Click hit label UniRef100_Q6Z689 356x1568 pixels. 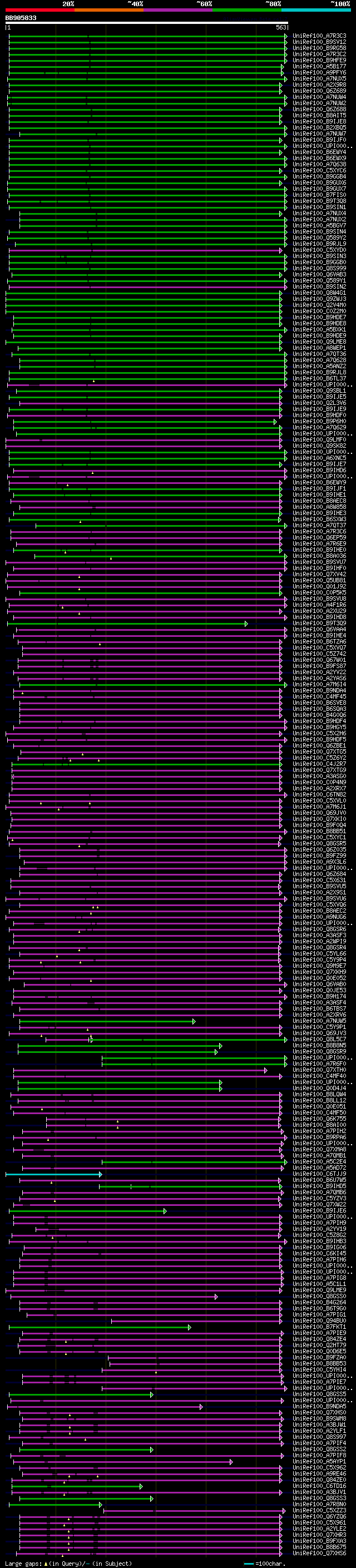click(319, 91)
